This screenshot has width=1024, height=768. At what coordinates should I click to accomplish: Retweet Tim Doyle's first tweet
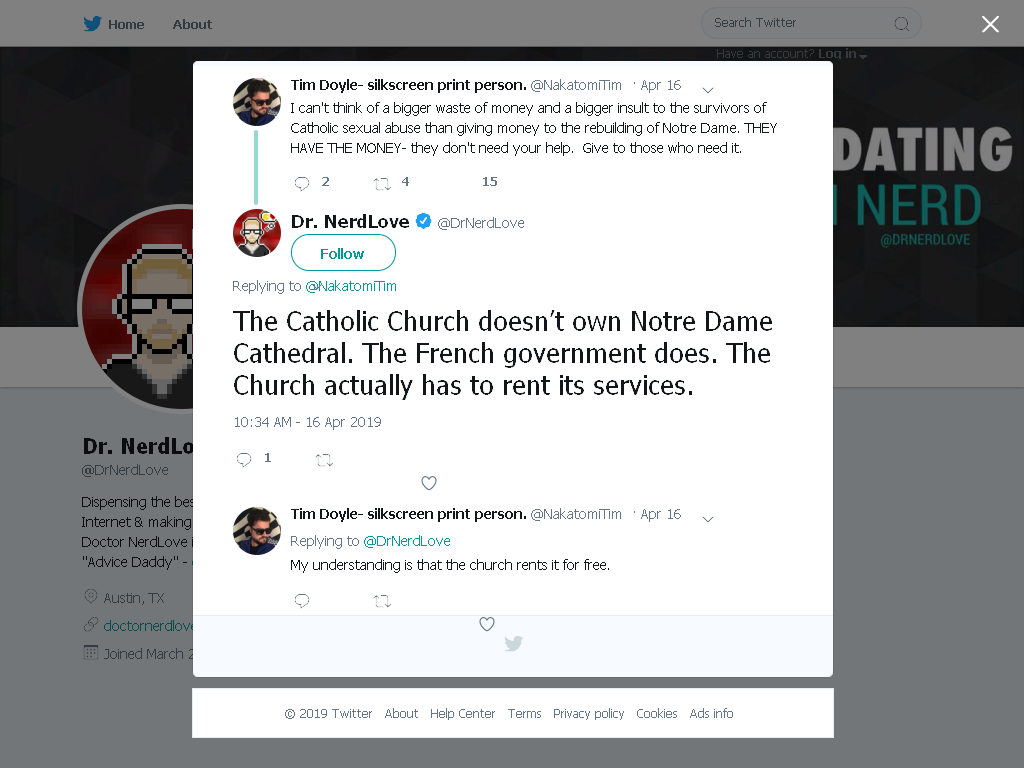click(382, 184)
